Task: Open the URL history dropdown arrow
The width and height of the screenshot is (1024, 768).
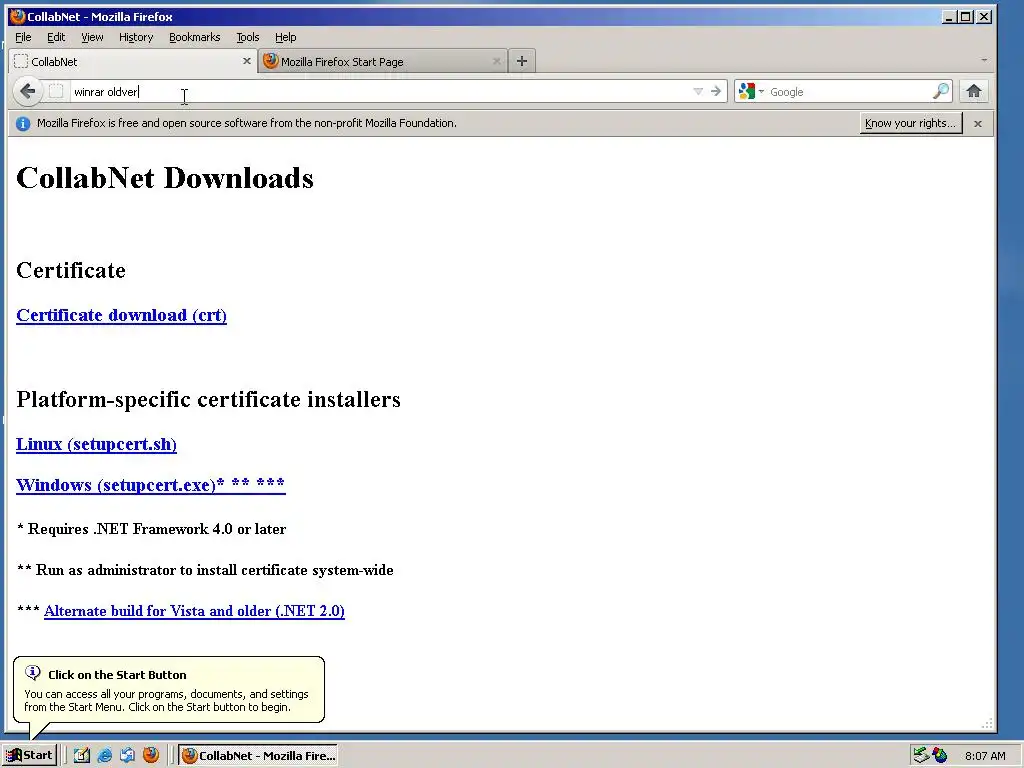Action: pyautogui.click(x=697, y=91)
